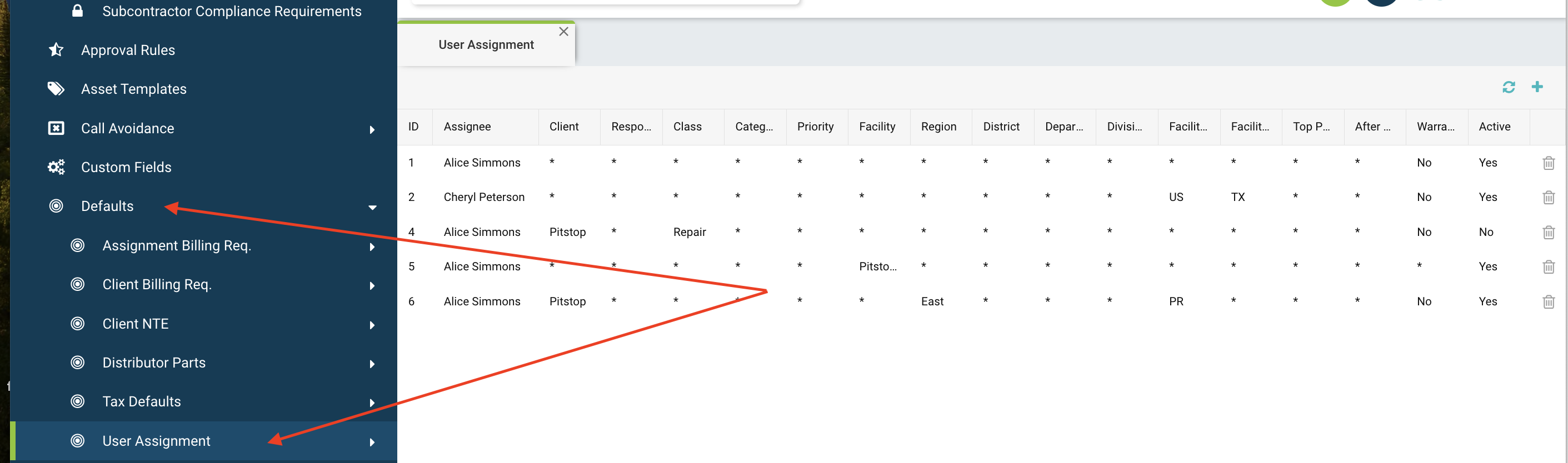The height and width of the screenshot is (463, 1568).
Task: Delete Cheryl Peterson's assignment row
Action: 1548,198
